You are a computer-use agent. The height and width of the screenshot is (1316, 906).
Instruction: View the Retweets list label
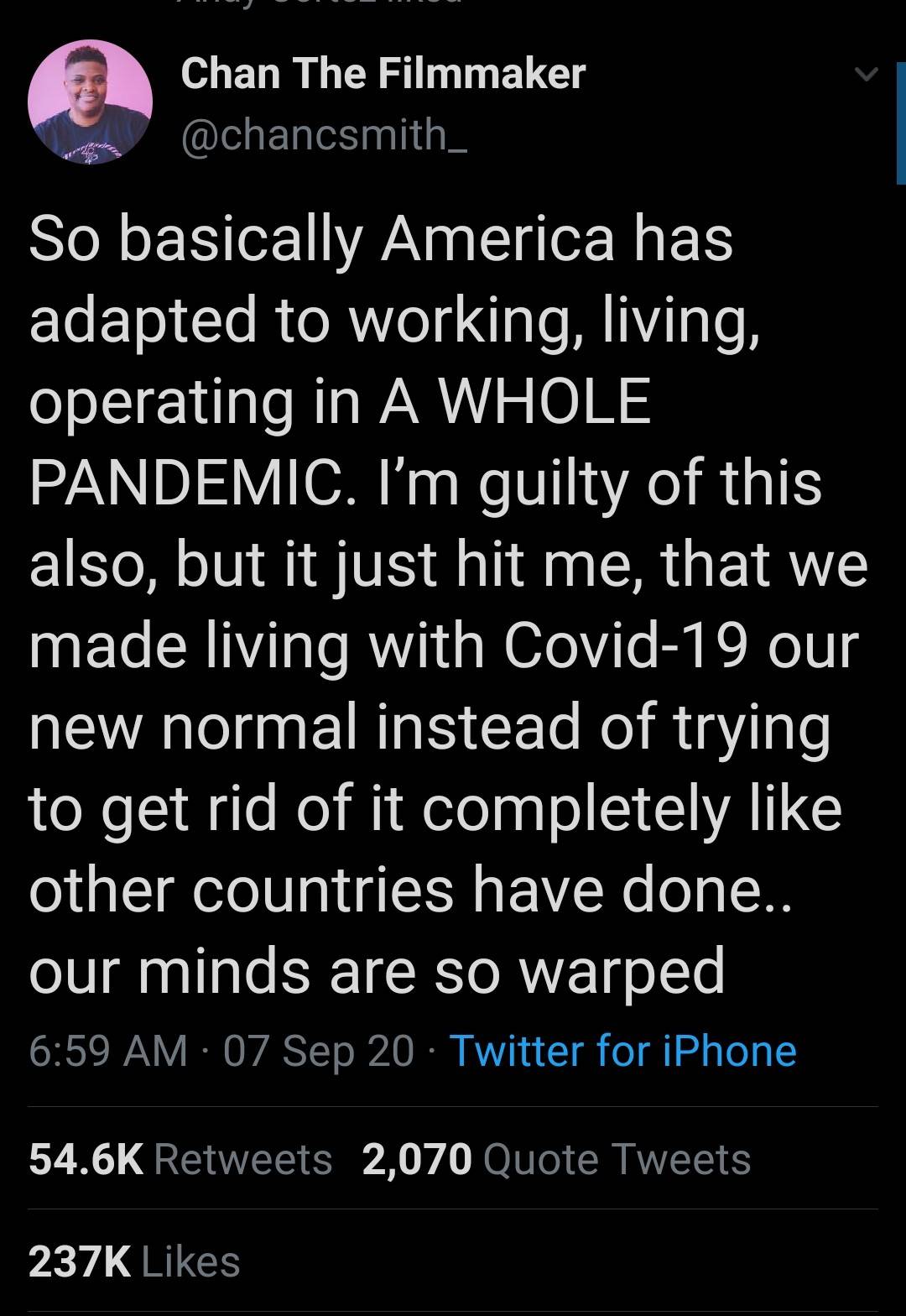tap(243, 1159)
